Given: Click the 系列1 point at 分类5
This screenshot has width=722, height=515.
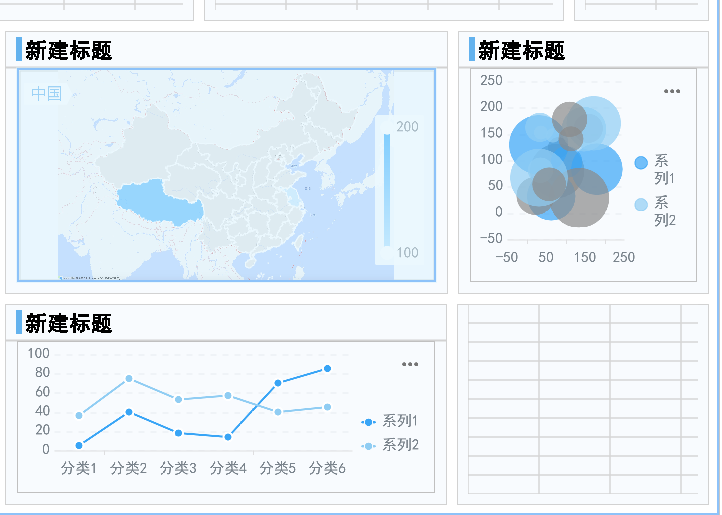Looking at the screenshot, I should pos(278,383).
